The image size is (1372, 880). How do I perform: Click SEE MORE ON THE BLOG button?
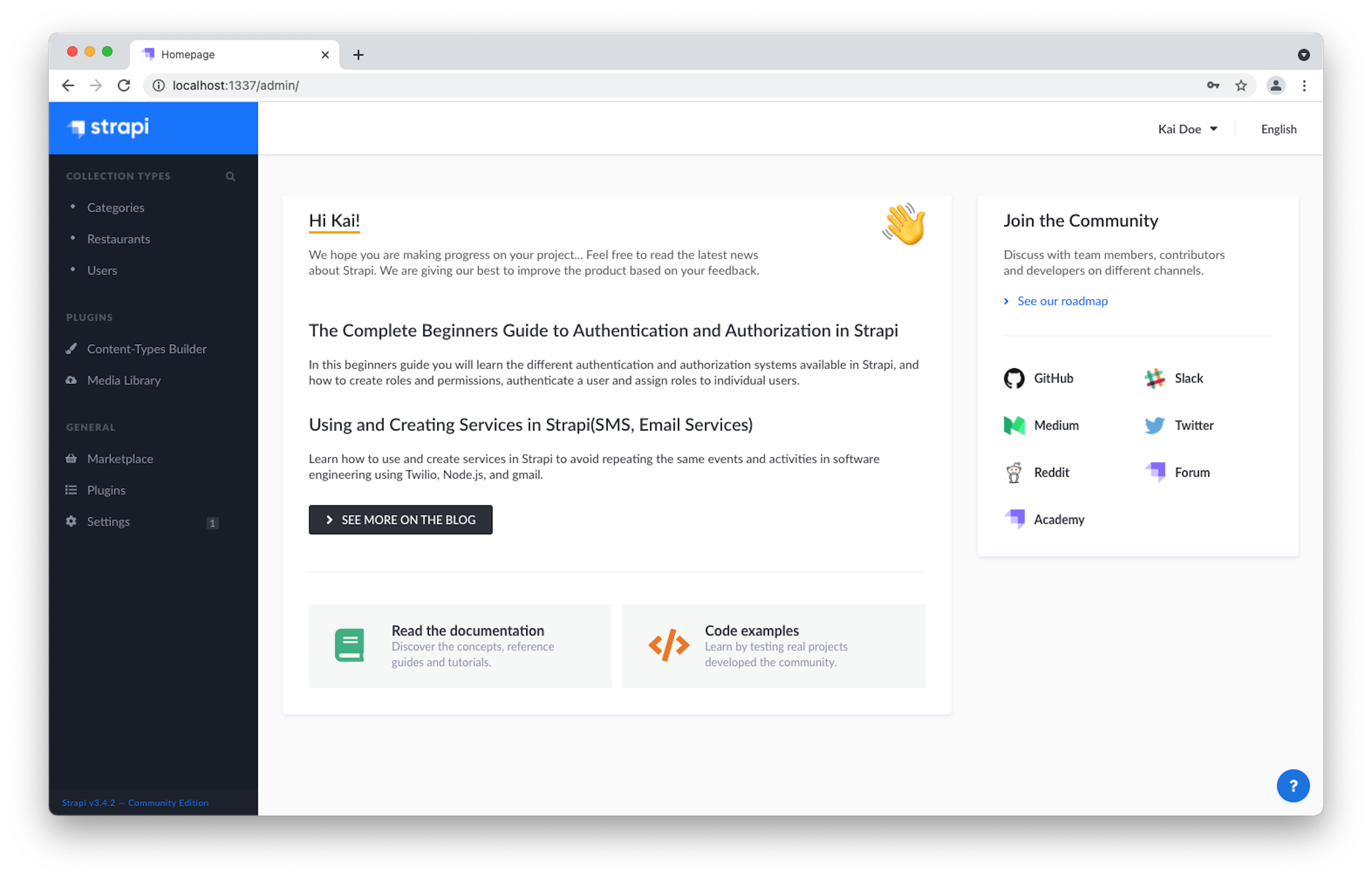click(400, 519)
